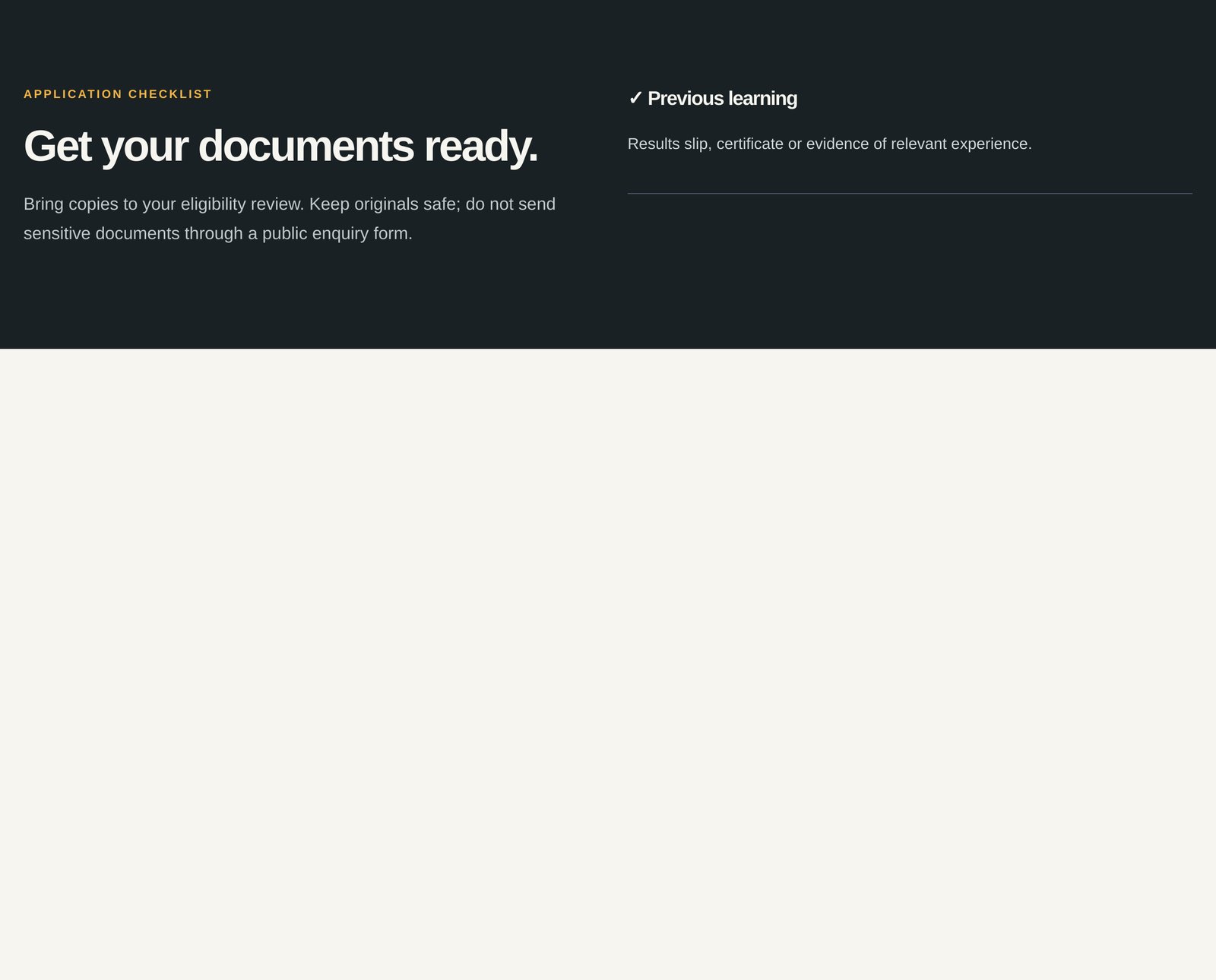
Task: Select the 'Get your documents ready.' heading
Action: click(x=280, y=146)
